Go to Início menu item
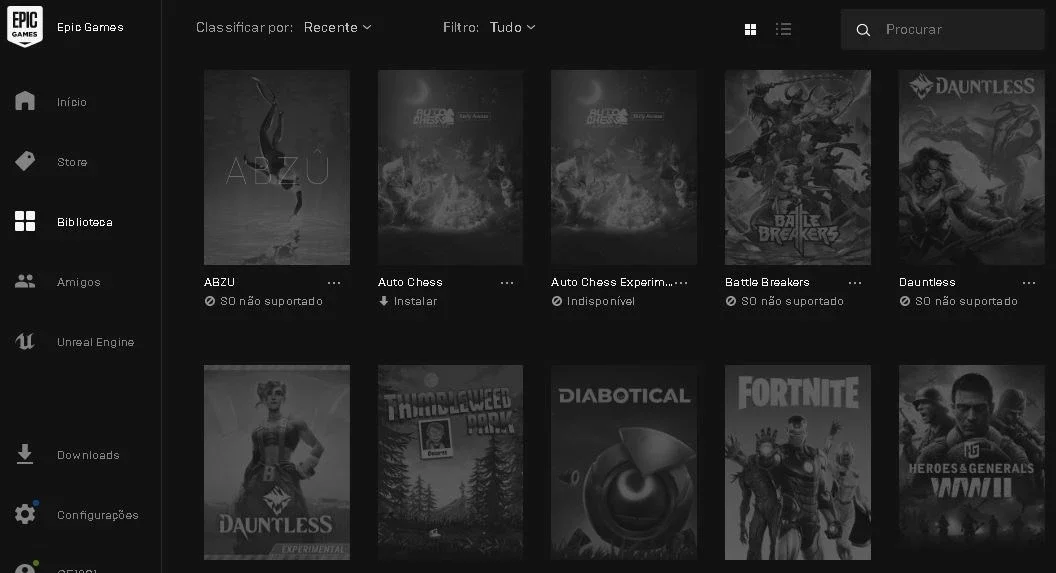The image size is (1056, 573). [x=72, y=102]
